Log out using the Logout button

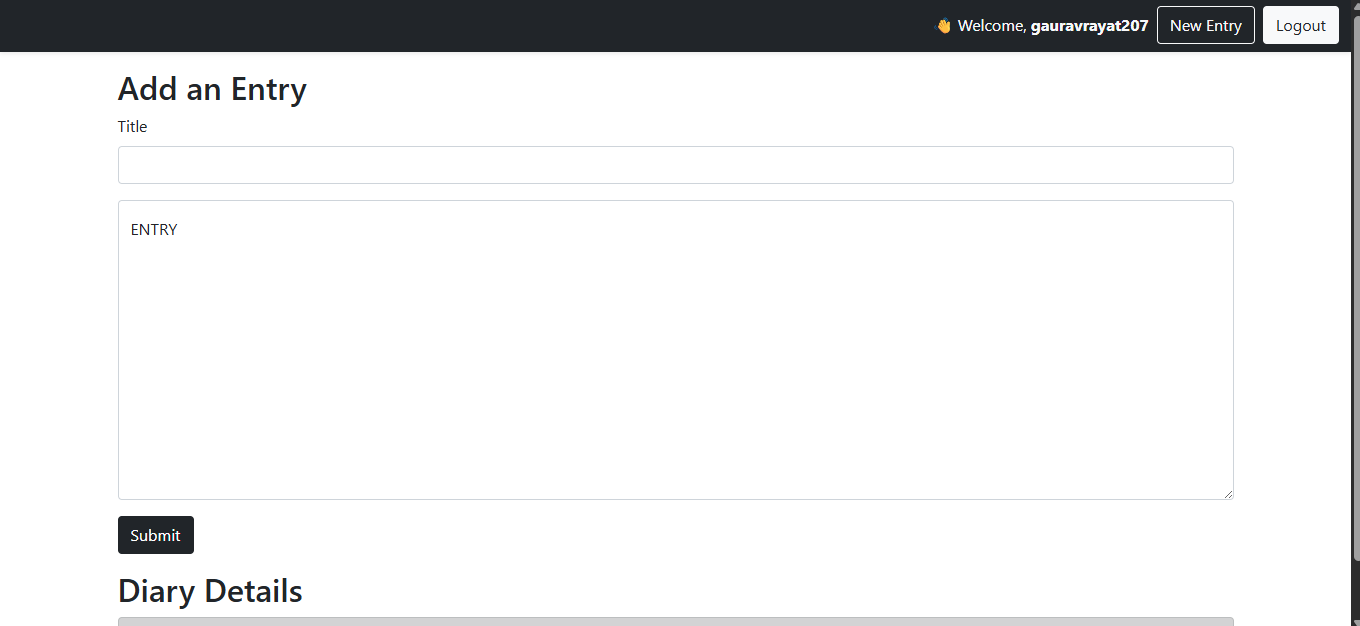coord(1300,25)
